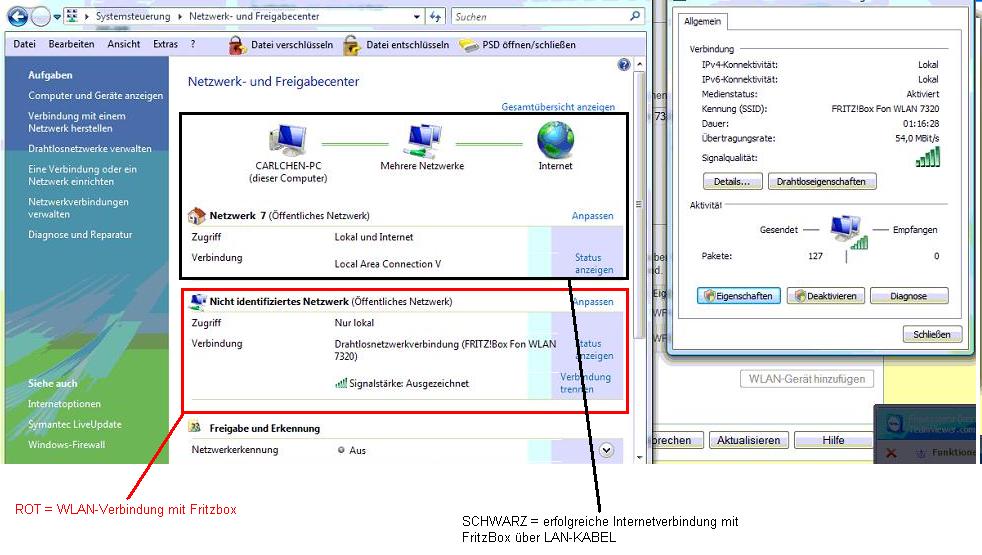Expand the Netzwerkerkennung chevron
Screen dimensions: 982x555
point(606,450)
